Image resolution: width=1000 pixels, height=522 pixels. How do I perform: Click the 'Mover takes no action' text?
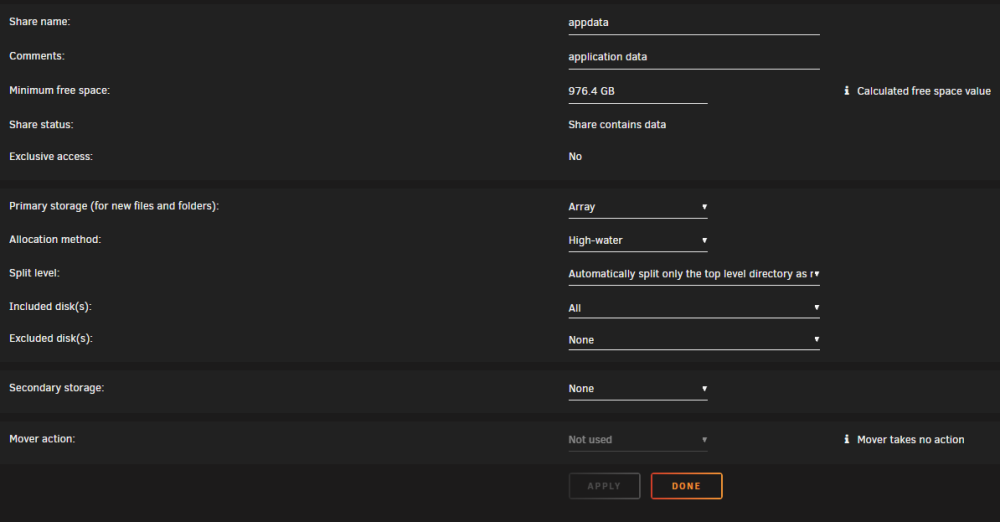(910, 440)
